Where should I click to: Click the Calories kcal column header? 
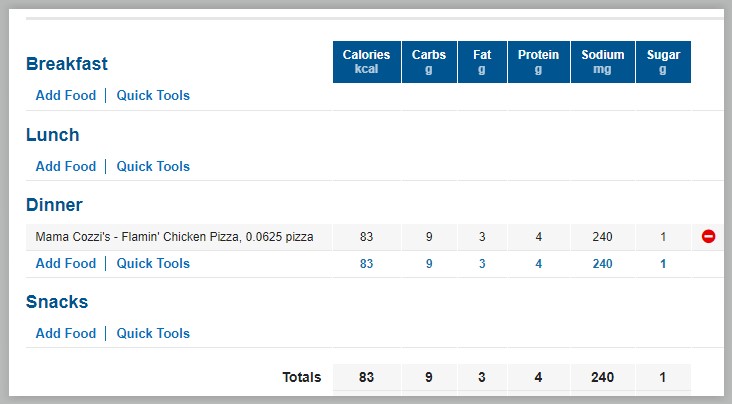(x=366, y=62)
